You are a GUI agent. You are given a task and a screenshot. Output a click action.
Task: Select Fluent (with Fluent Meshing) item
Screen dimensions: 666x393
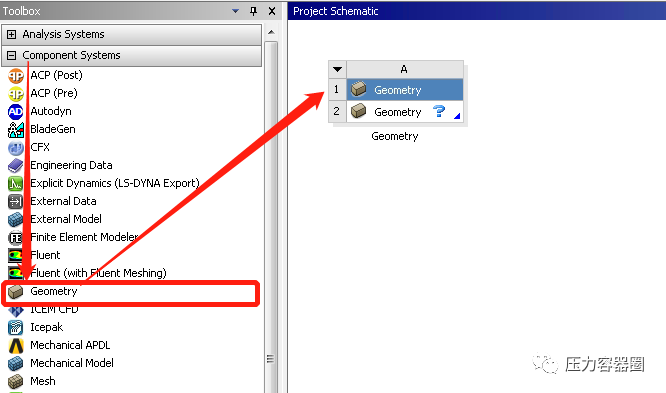pyautogui.click(x=98, y=273)
